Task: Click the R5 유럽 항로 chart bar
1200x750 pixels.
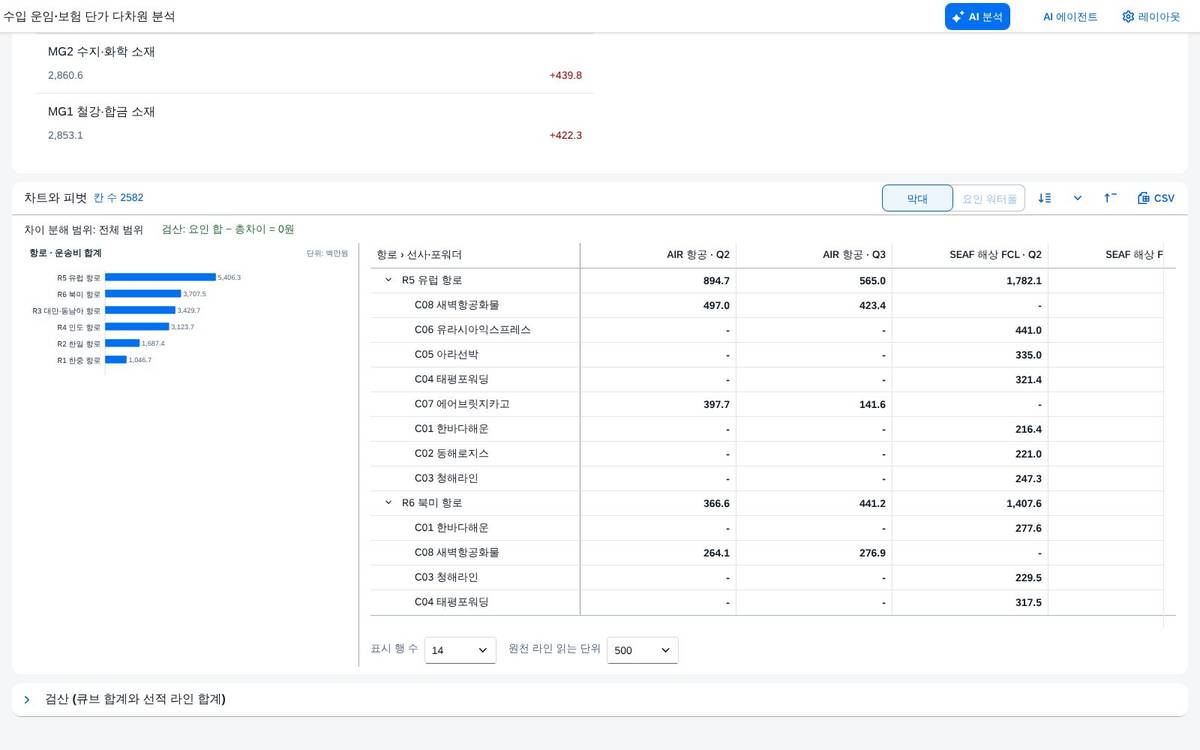Action: pyautogui.click(x=160, y=277)
